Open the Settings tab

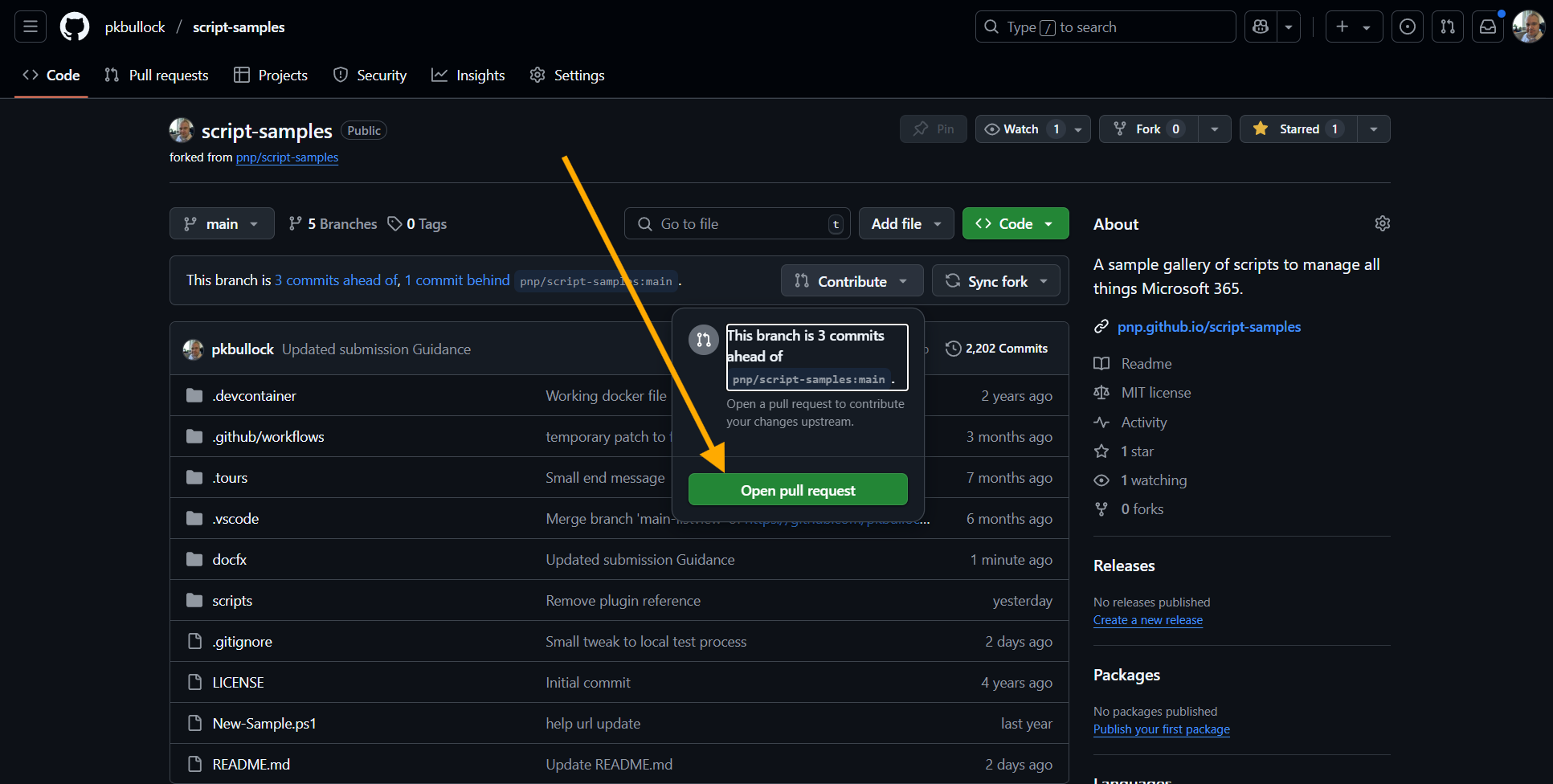click(x=567, y=76)
